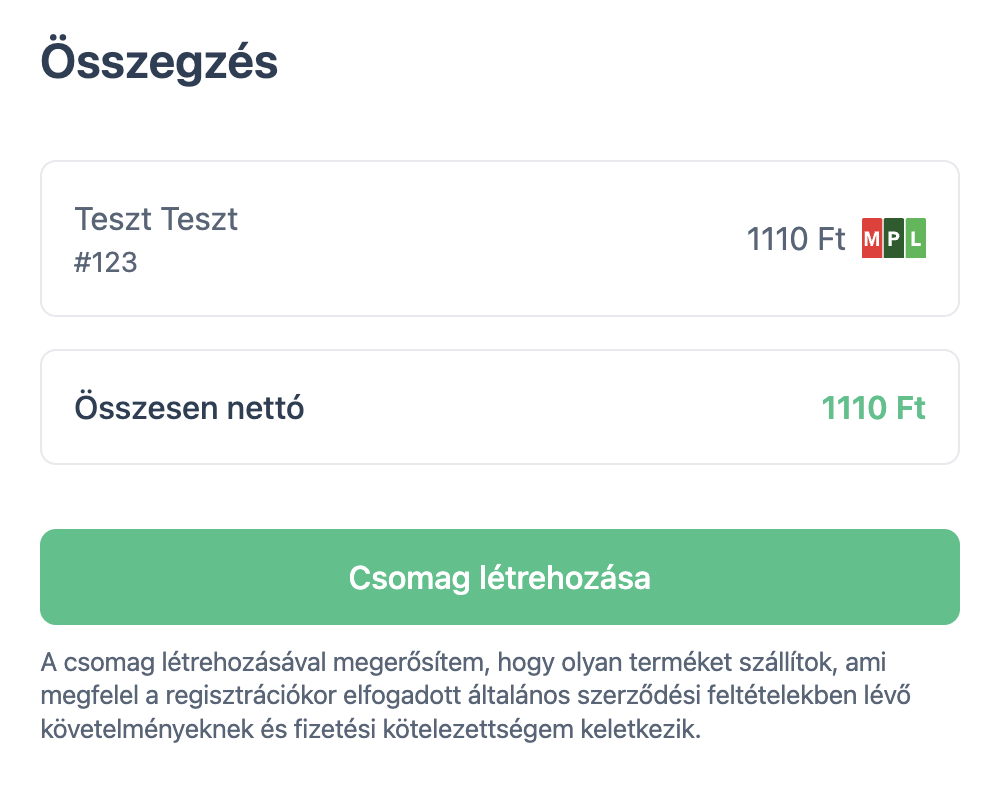
Task: Click the #123 order number
Action: click(x=105, y=262)
